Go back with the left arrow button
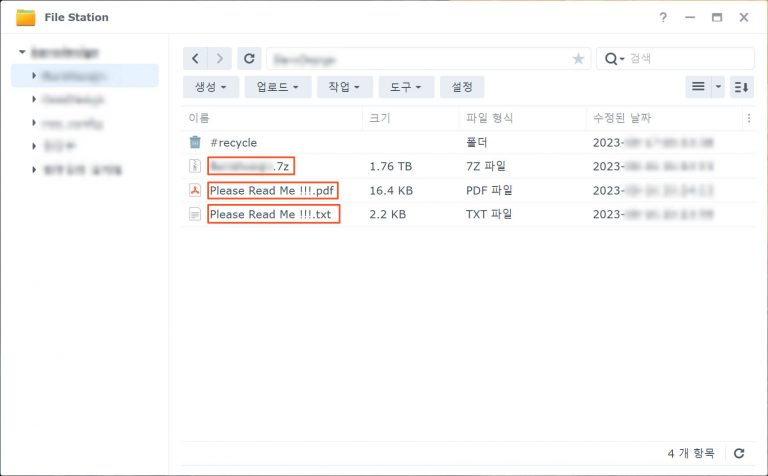 (x=195, y=59)
